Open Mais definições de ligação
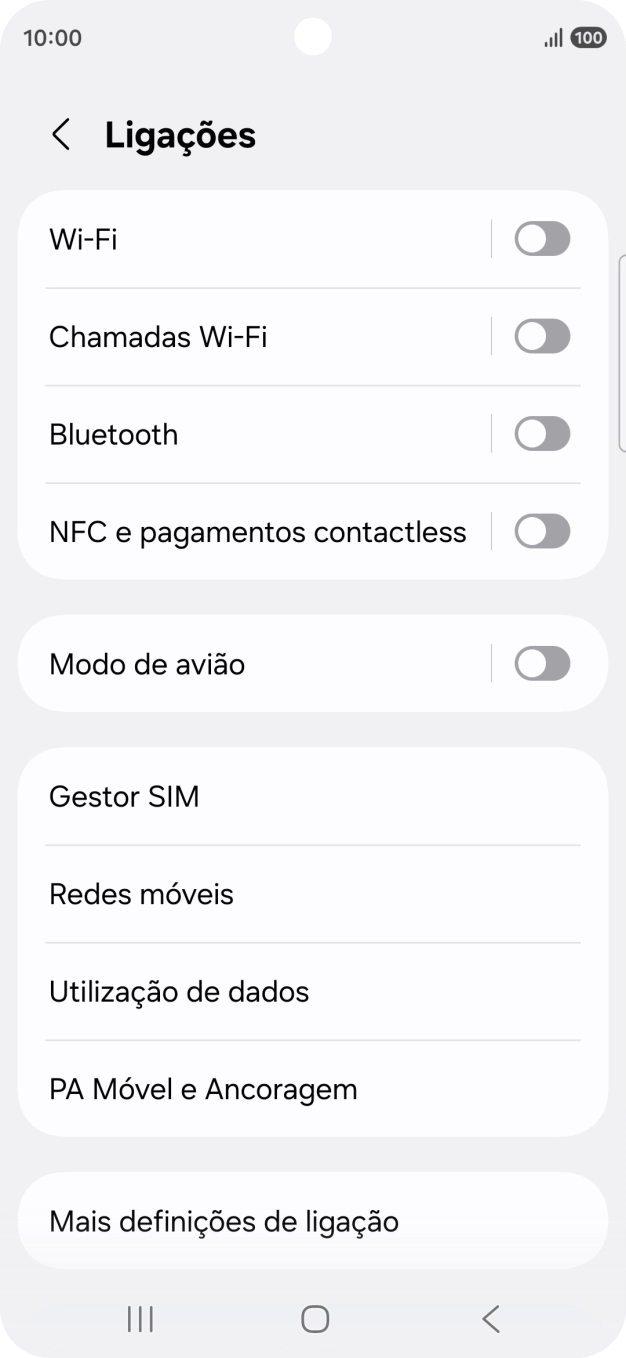Image resolution: width=626 pixels, height=1358 pixels. point(223,1221)
